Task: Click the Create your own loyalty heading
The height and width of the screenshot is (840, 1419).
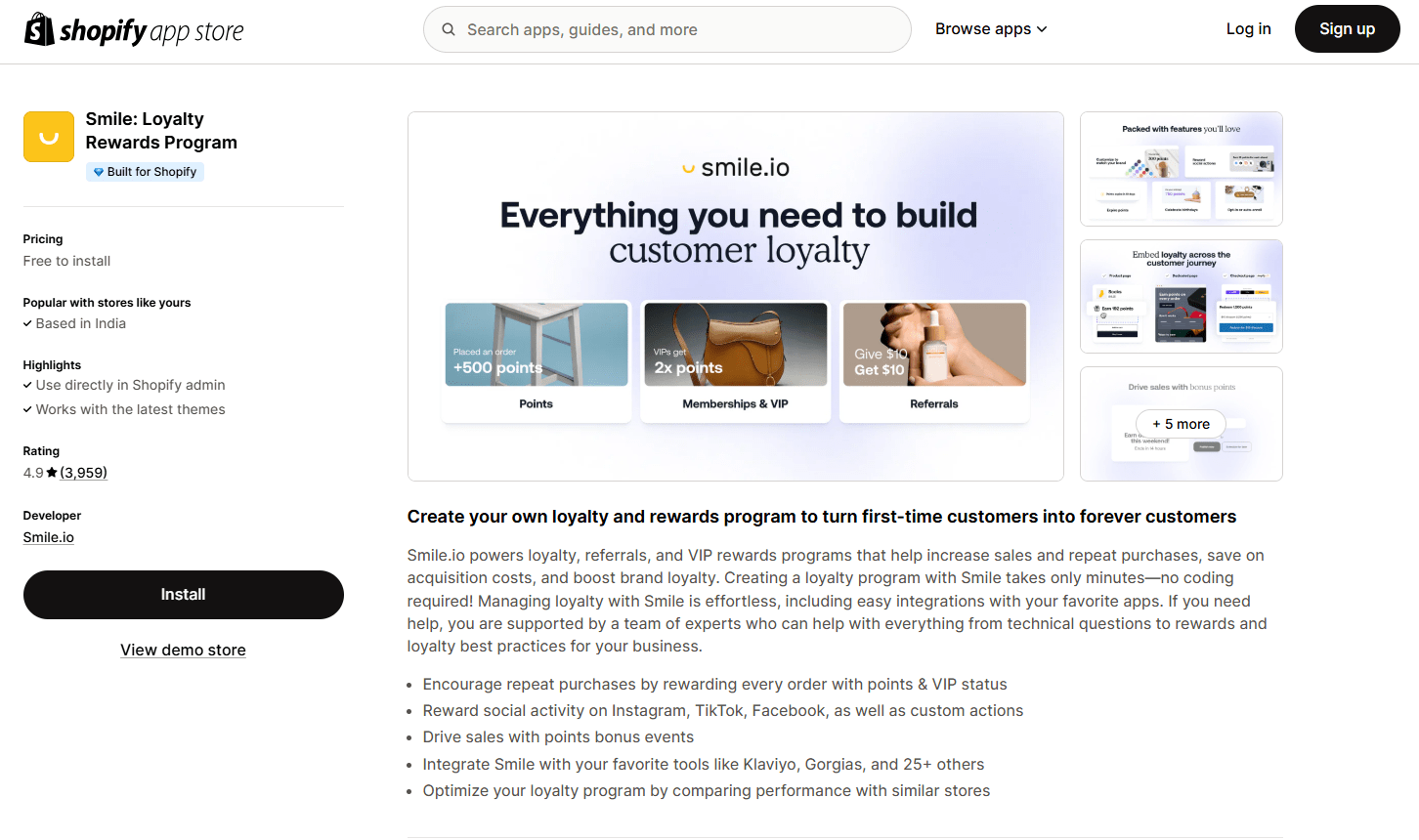Action: click(822, 517)
